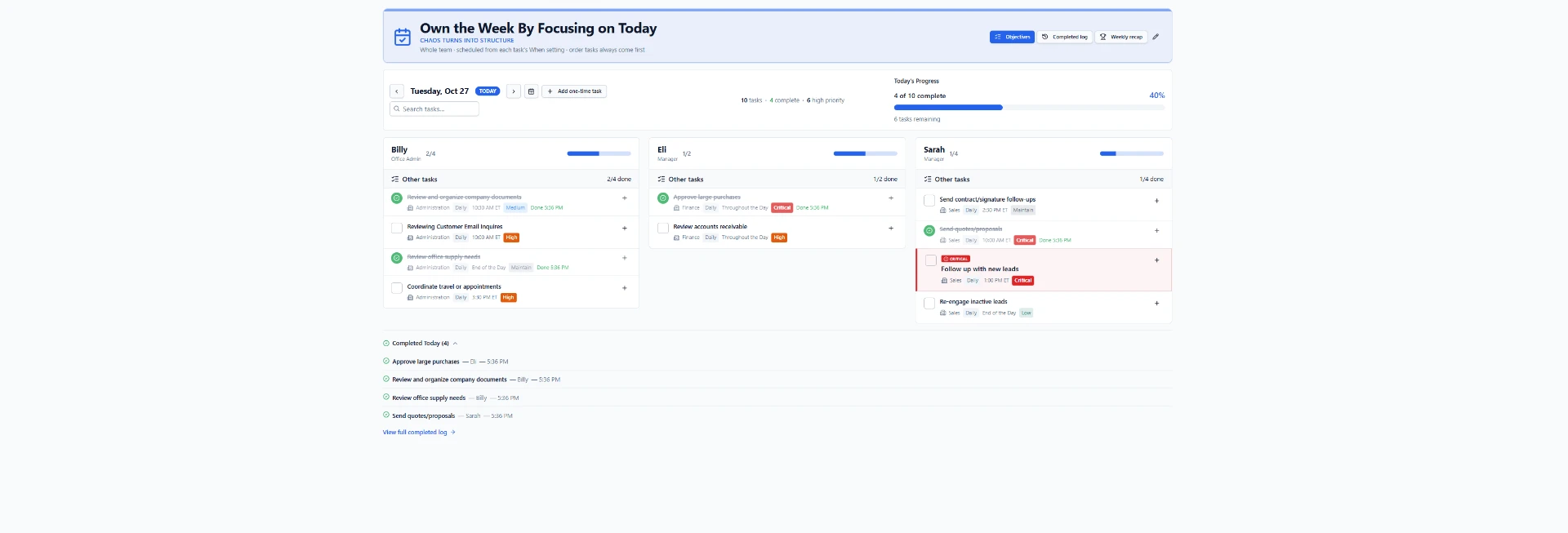Tick 'Review accounts receivable' checkbox
The image size is (1568, 533).
[663, 229]
